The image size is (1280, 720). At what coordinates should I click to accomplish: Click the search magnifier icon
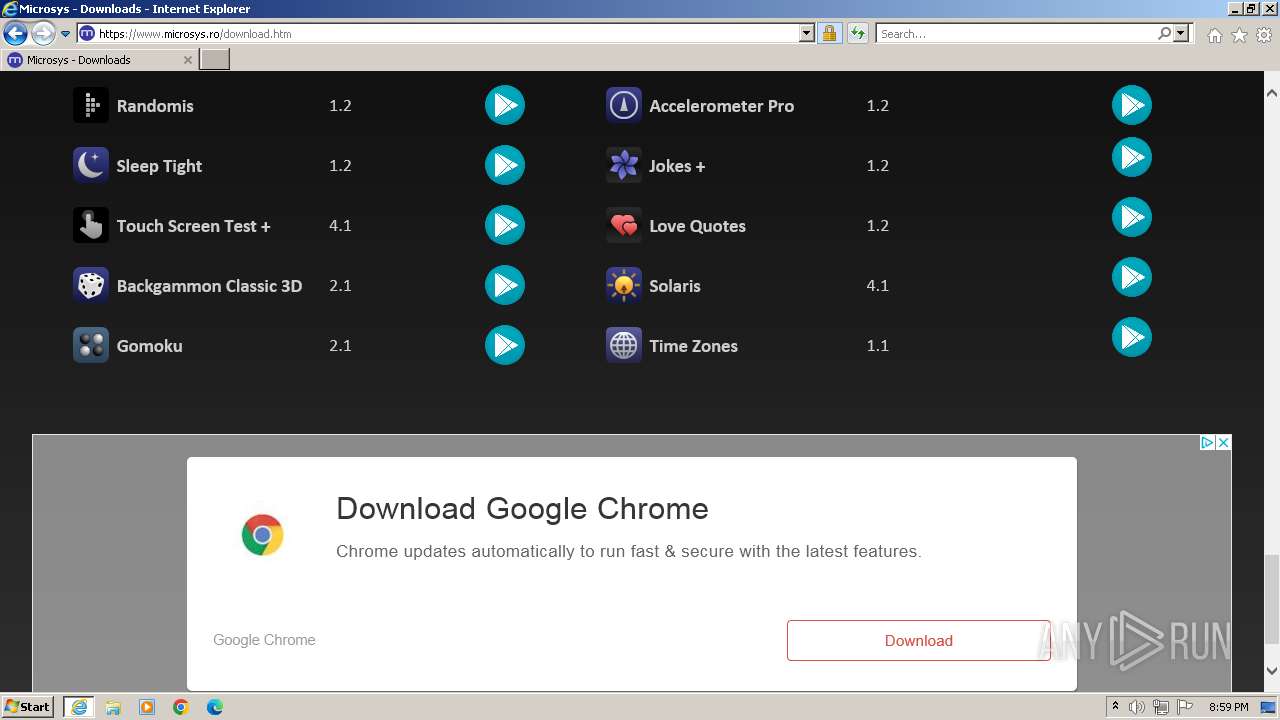[1164, 33]
